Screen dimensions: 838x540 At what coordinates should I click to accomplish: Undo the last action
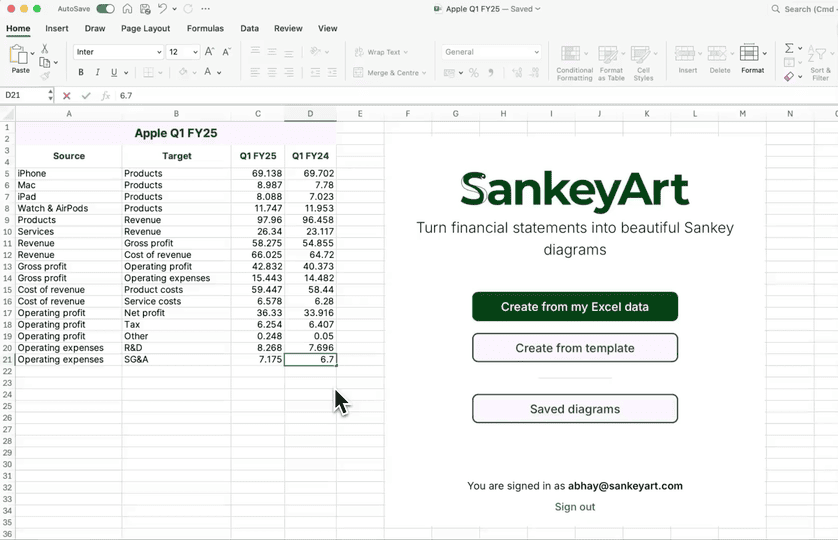[163, 9]
